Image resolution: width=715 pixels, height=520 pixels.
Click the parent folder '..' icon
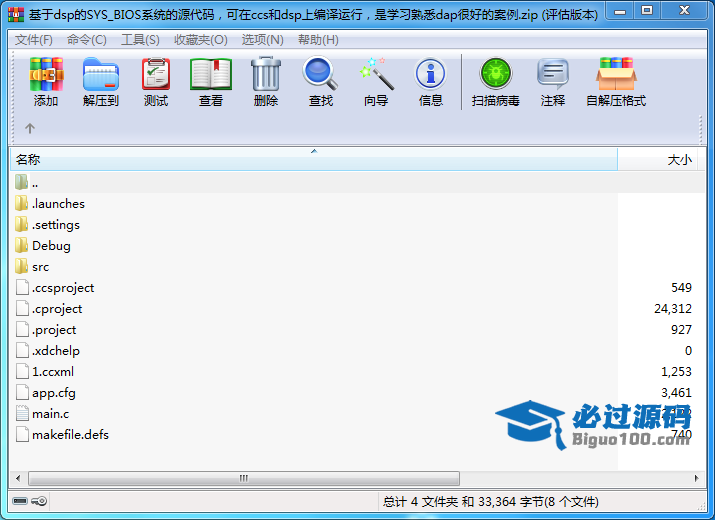(21, 182)
